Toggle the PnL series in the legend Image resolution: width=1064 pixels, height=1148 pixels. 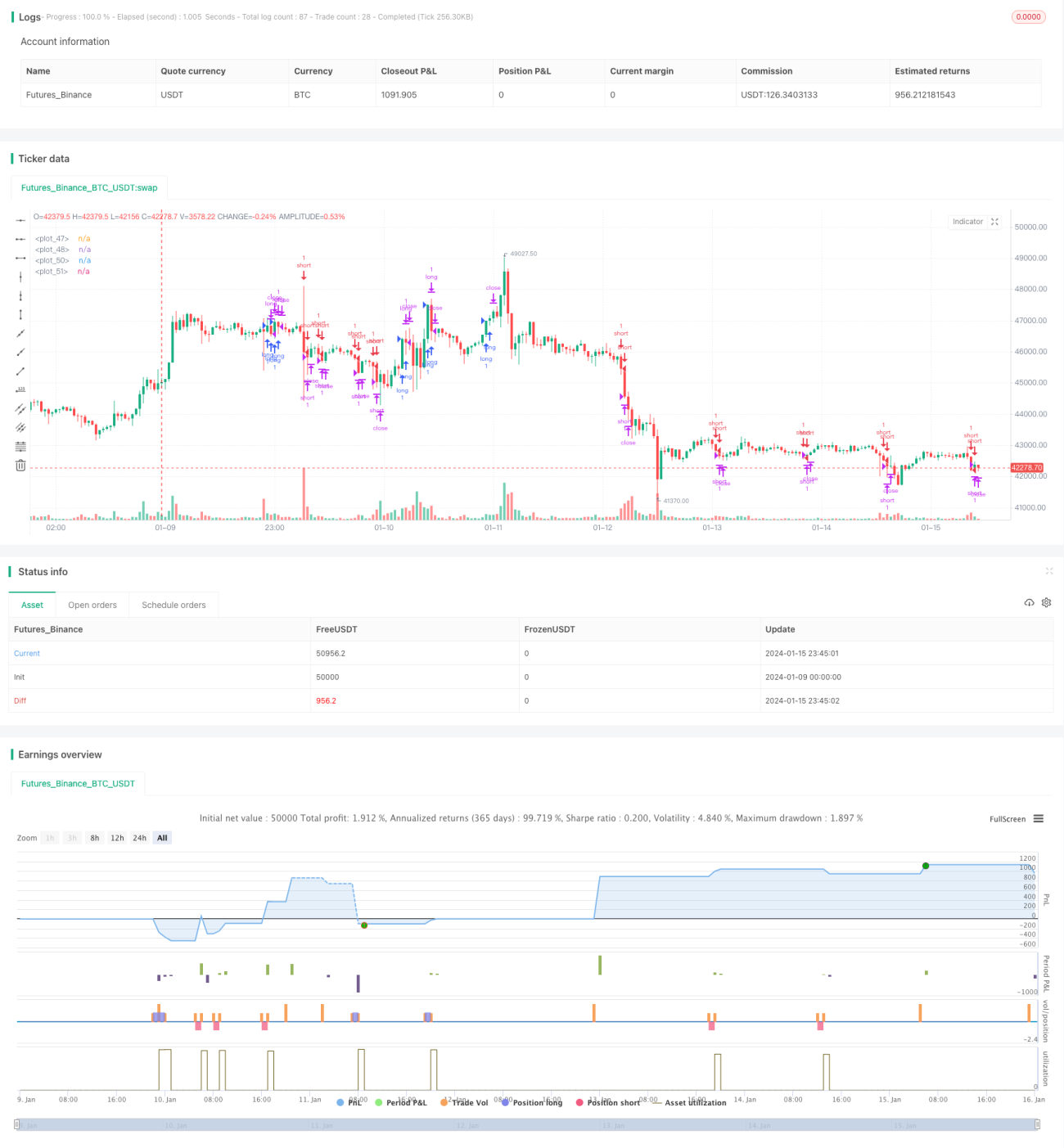(349, 1102)
